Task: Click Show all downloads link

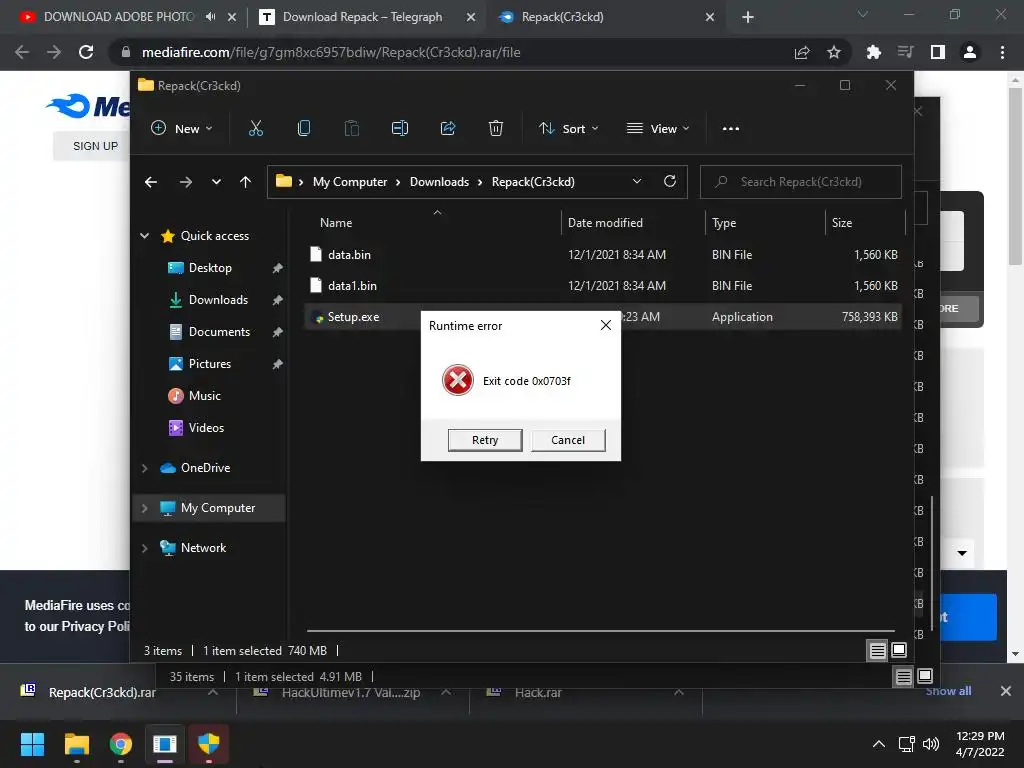Action: [x=948, y=691]
